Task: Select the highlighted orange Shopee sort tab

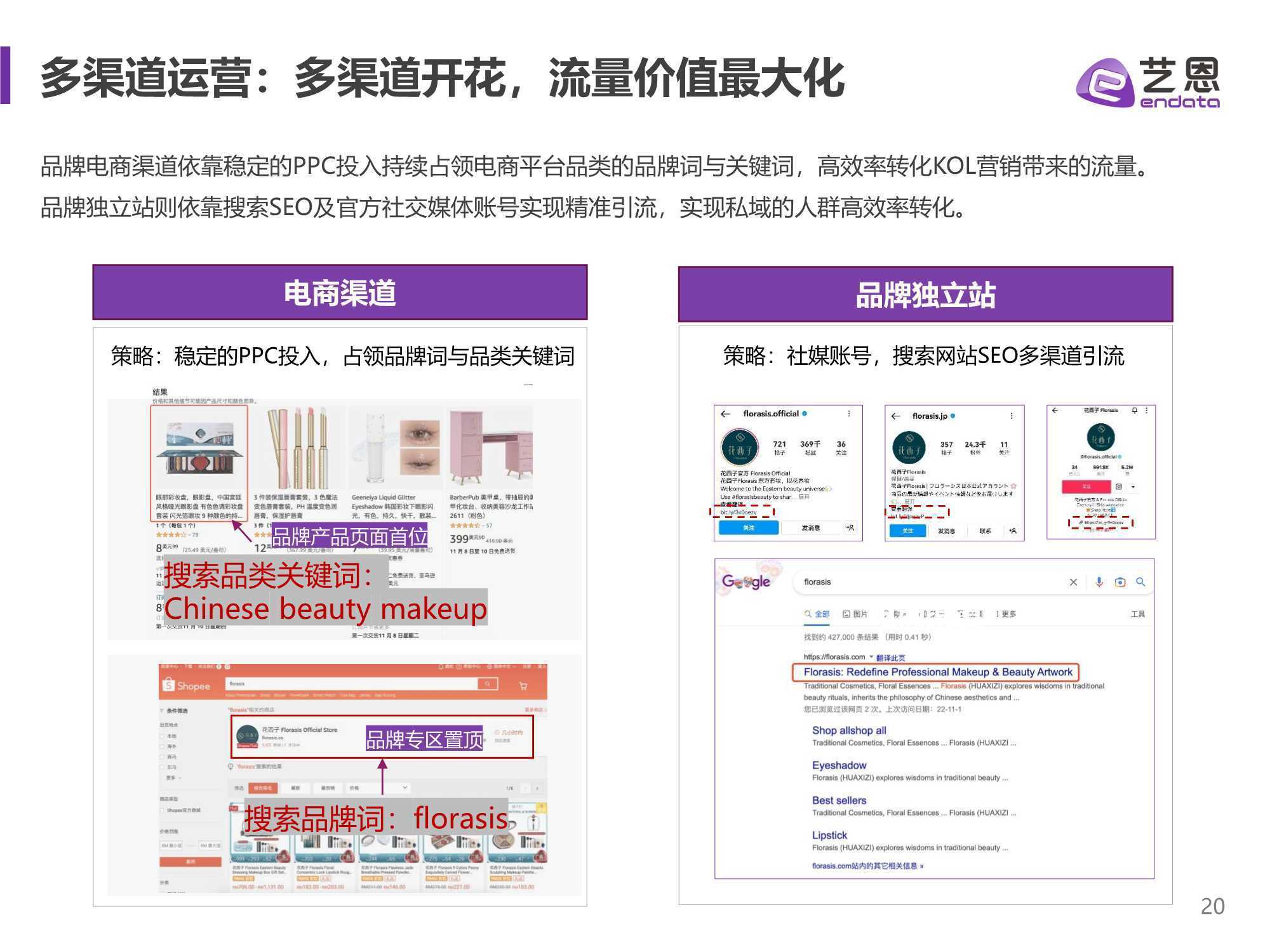Action: (262, 788)
